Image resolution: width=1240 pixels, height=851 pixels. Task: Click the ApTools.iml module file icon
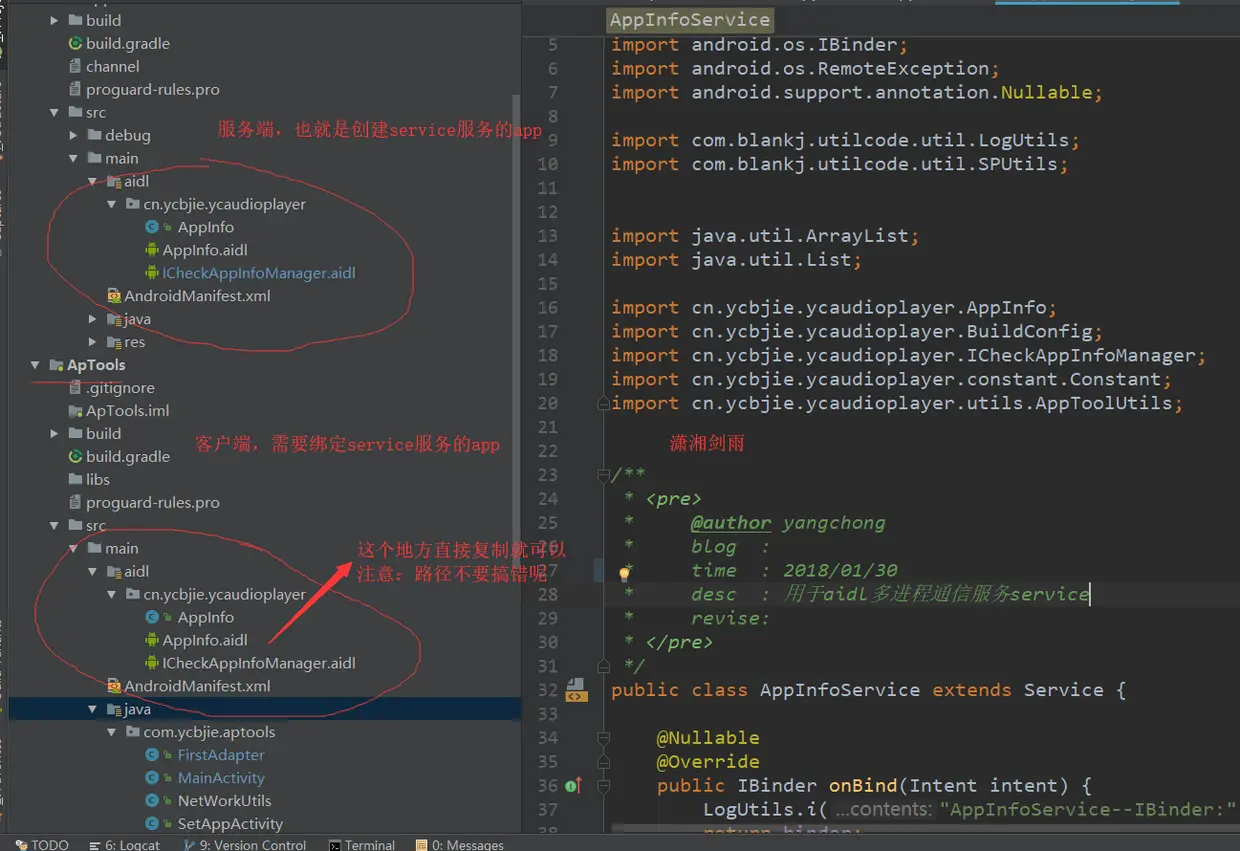75,411
